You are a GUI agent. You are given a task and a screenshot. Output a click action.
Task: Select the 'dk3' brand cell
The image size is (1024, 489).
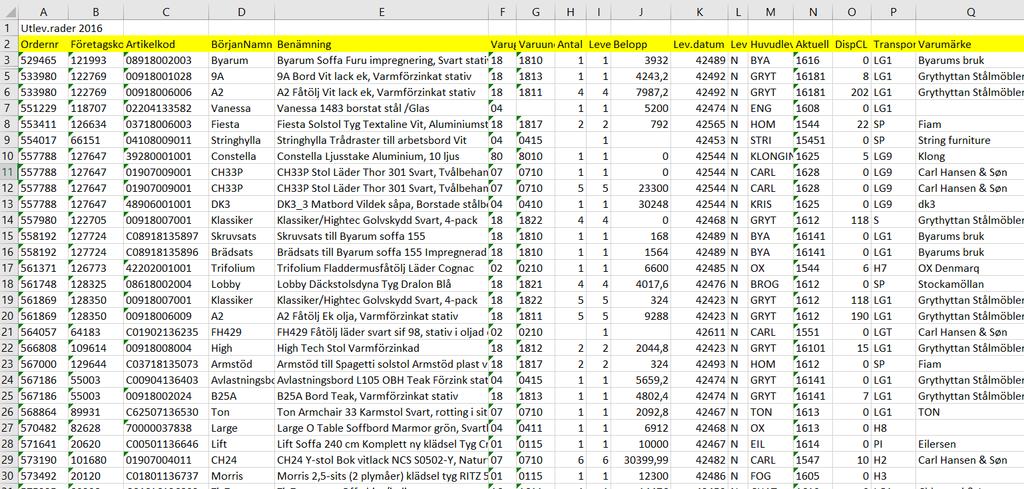click(x=970, y=204)
